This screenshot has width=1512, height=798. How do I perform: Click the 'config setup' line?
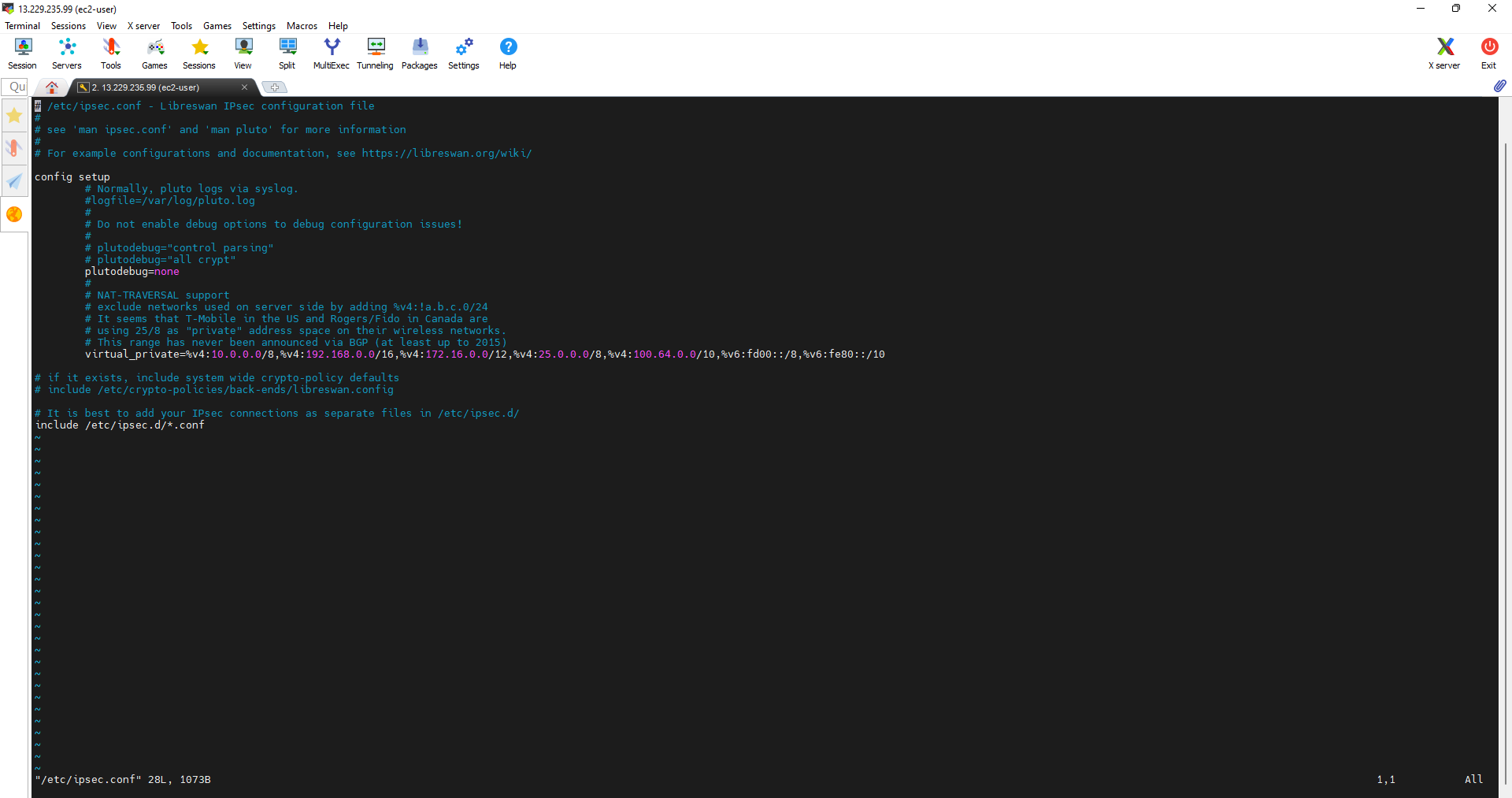[x=72, y=177]
